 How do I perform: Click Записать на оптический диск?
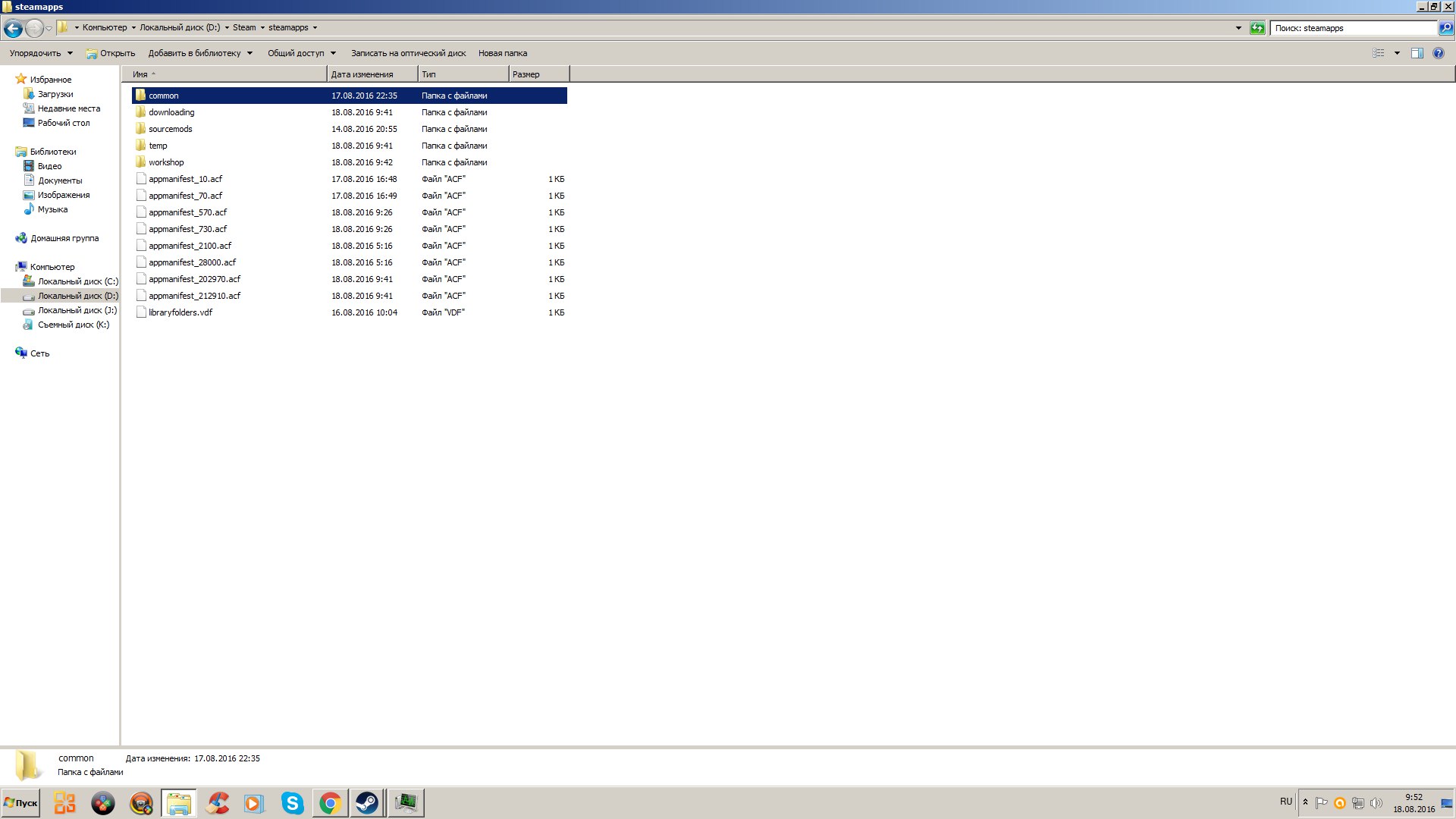tap(408, 53)
